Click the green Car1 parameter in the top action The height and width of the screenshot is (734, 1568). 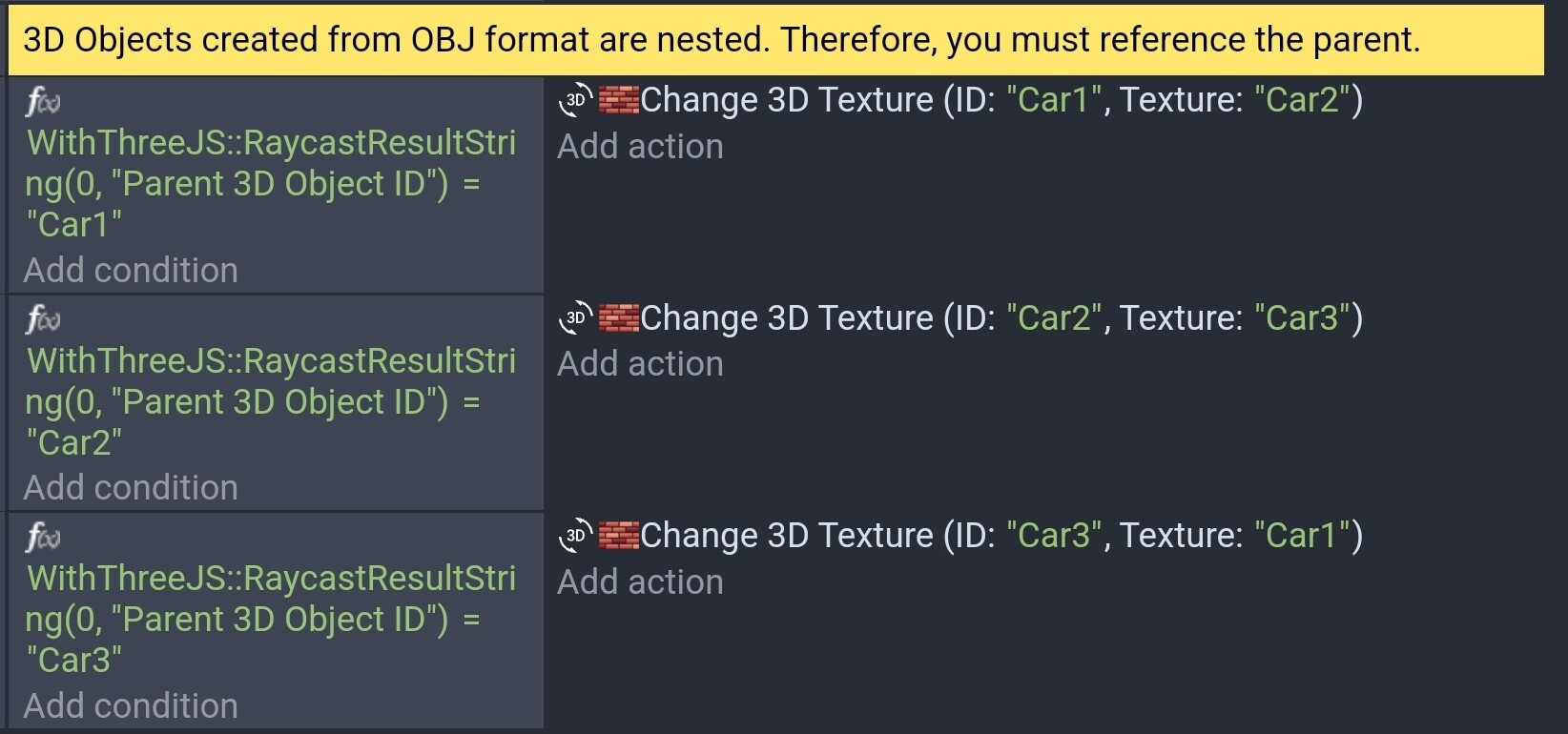[x=1054, y=99]
